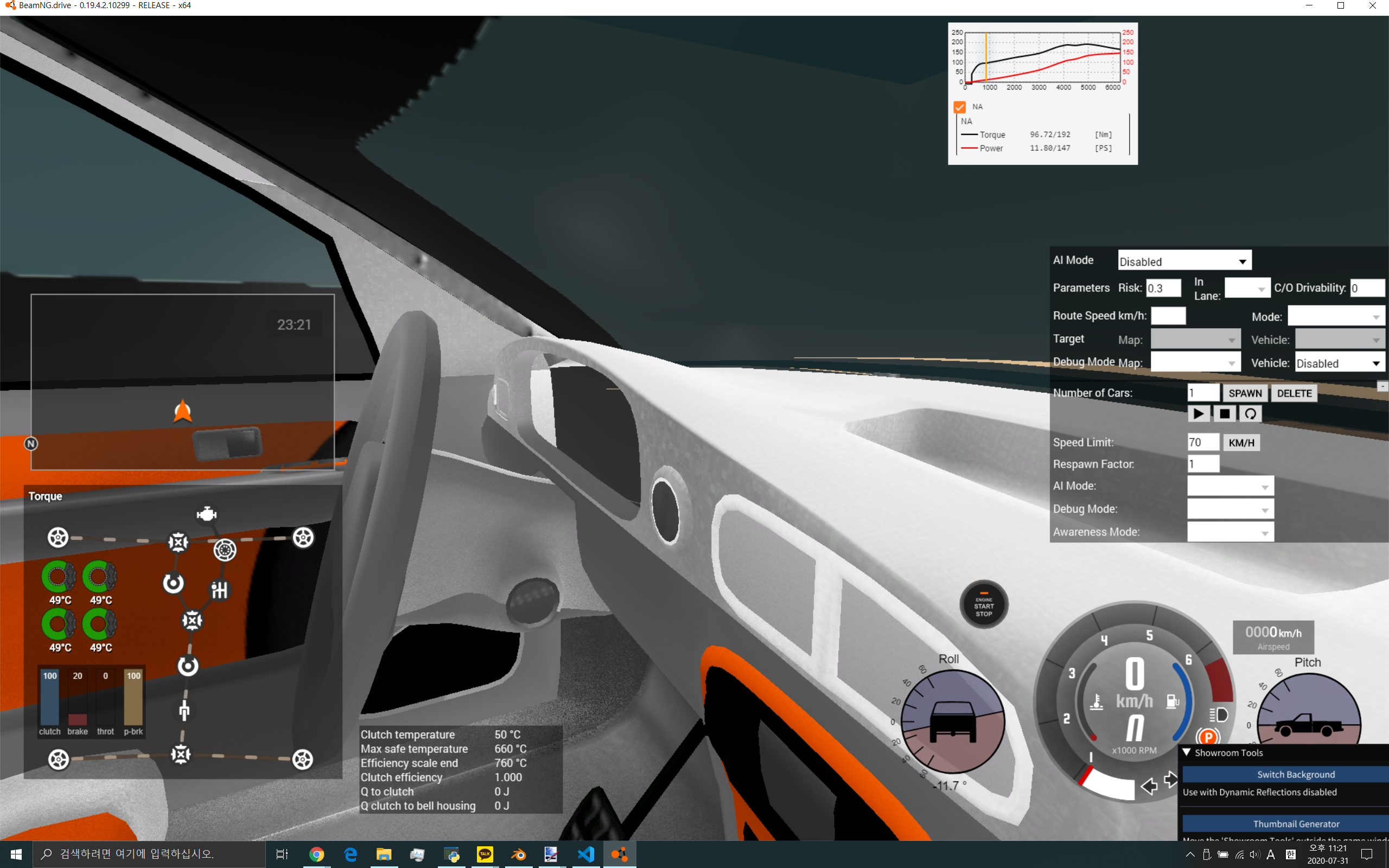Toggle the NA checkbox under torque graph
Viewport: 1389px width, 868px height.
tap(960, 107)
